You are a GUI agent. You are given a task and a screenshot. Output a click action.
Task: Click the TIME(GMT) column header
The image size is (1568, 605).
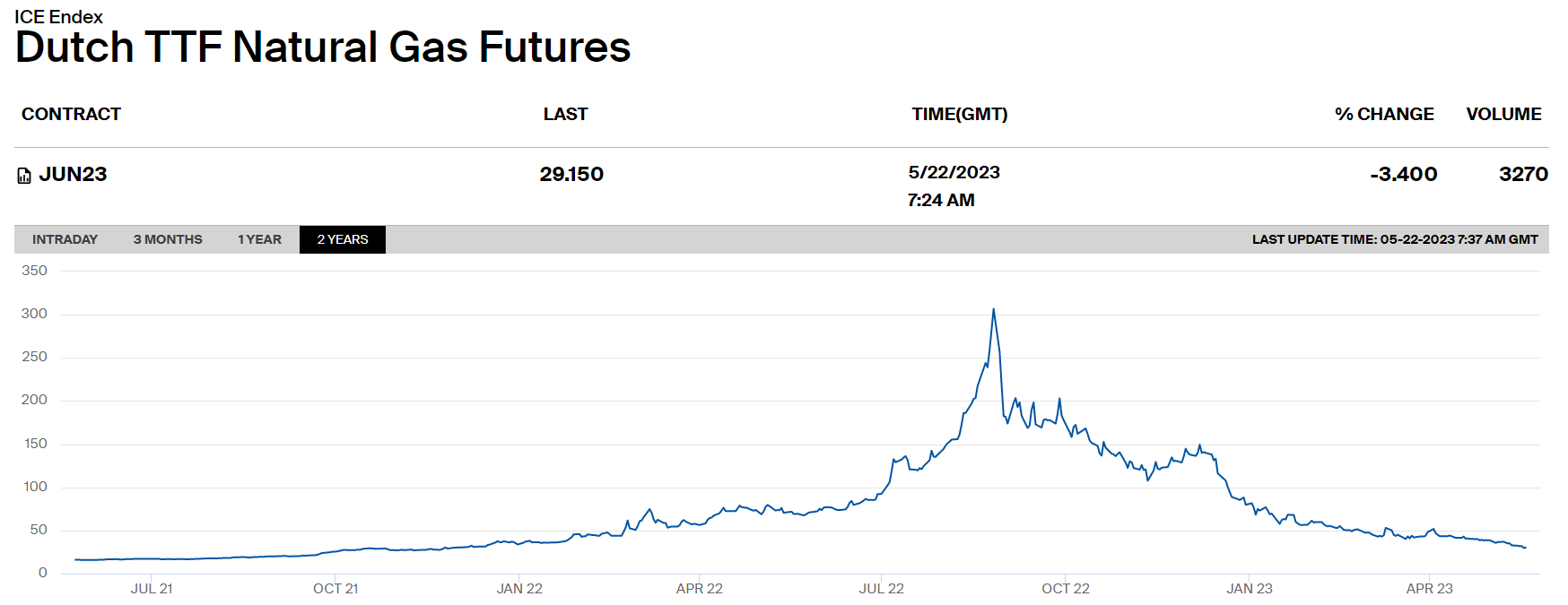pyautogui.click(x=959, y=114)
